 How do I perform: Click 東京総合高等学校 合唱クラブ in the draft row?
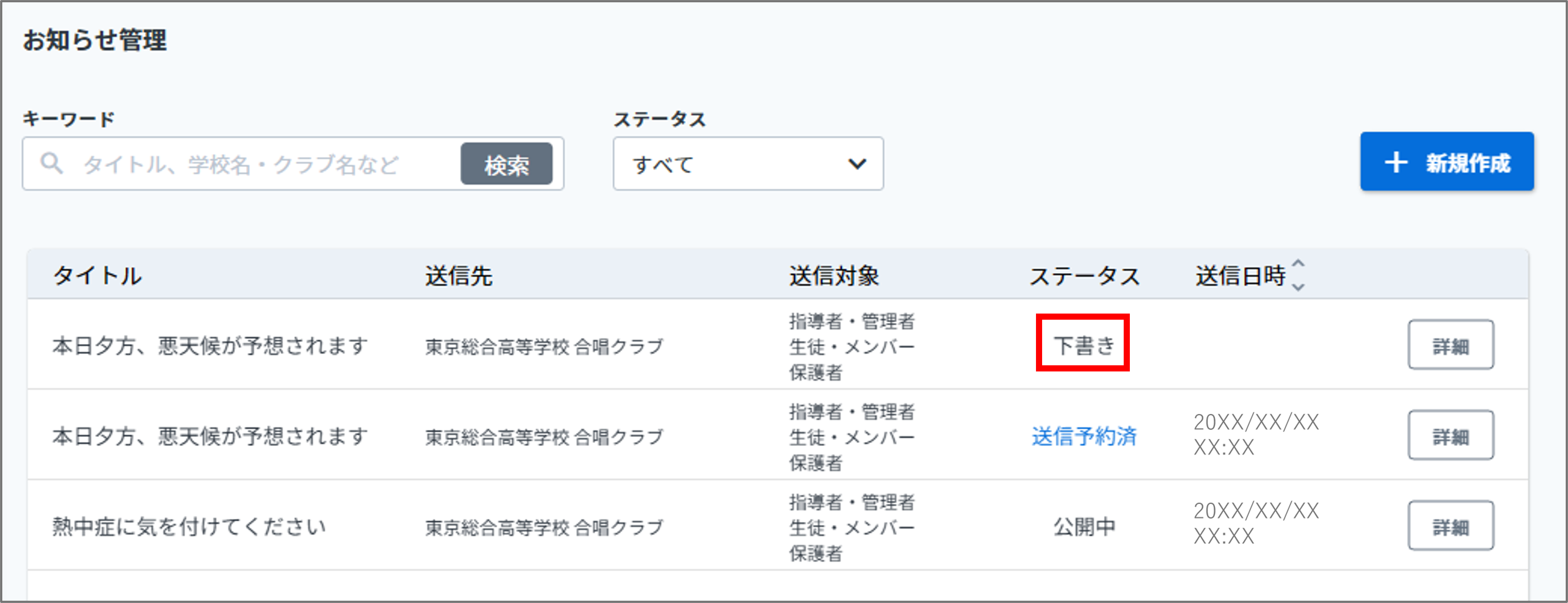543,346
